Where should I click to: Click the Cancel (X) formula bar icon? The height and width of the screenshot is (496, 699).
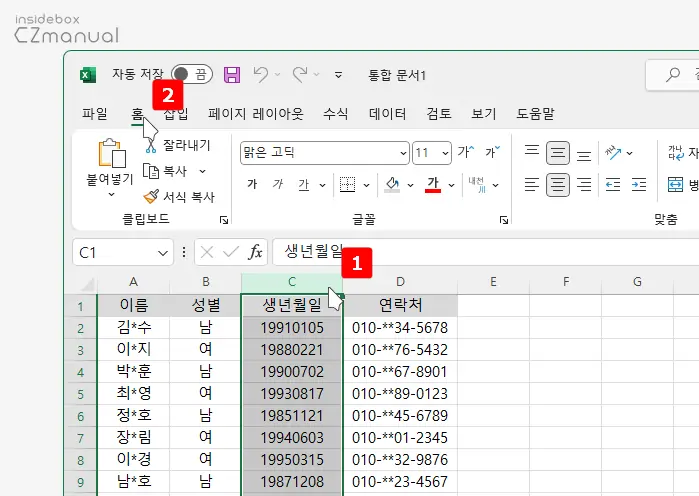(x=206, y=253)
